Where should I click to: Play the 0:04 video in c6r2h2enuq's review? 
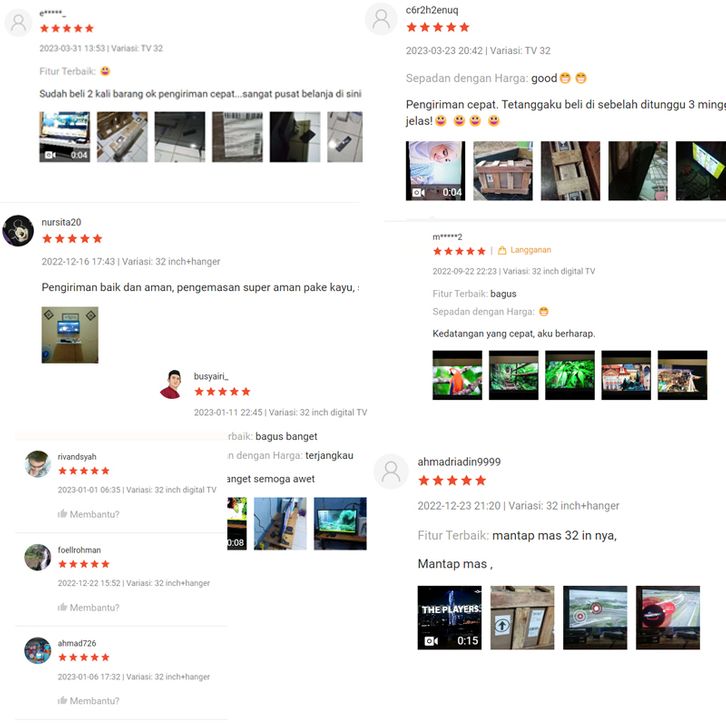click(x=435, y=171)
